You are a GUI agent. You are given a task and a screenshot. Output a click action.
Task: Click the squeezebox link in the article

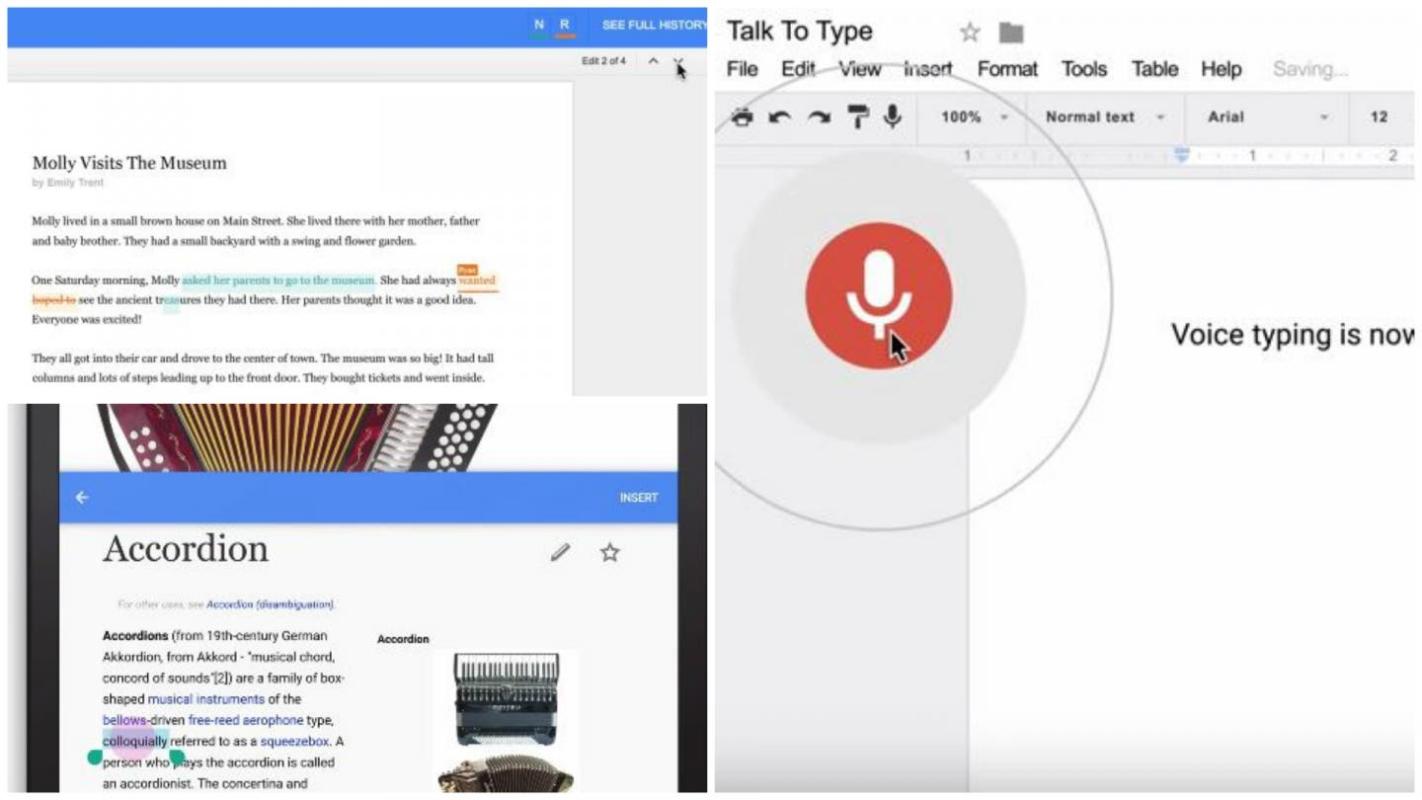294,741
